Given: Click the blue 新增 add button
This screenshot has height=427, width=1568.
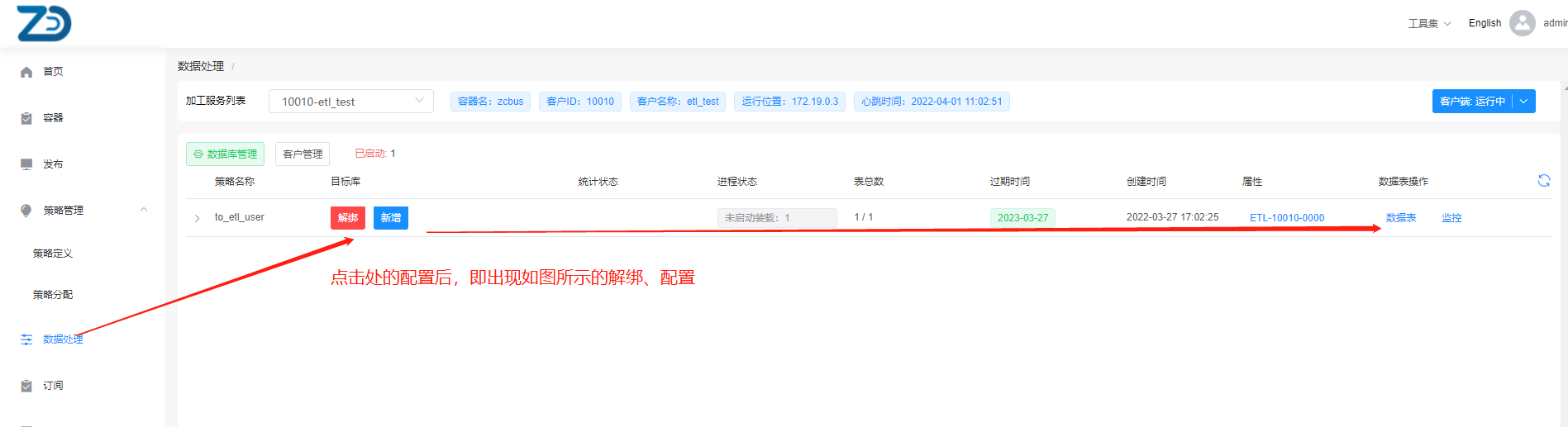Looking at the screenshot, I should pos(391,218).
